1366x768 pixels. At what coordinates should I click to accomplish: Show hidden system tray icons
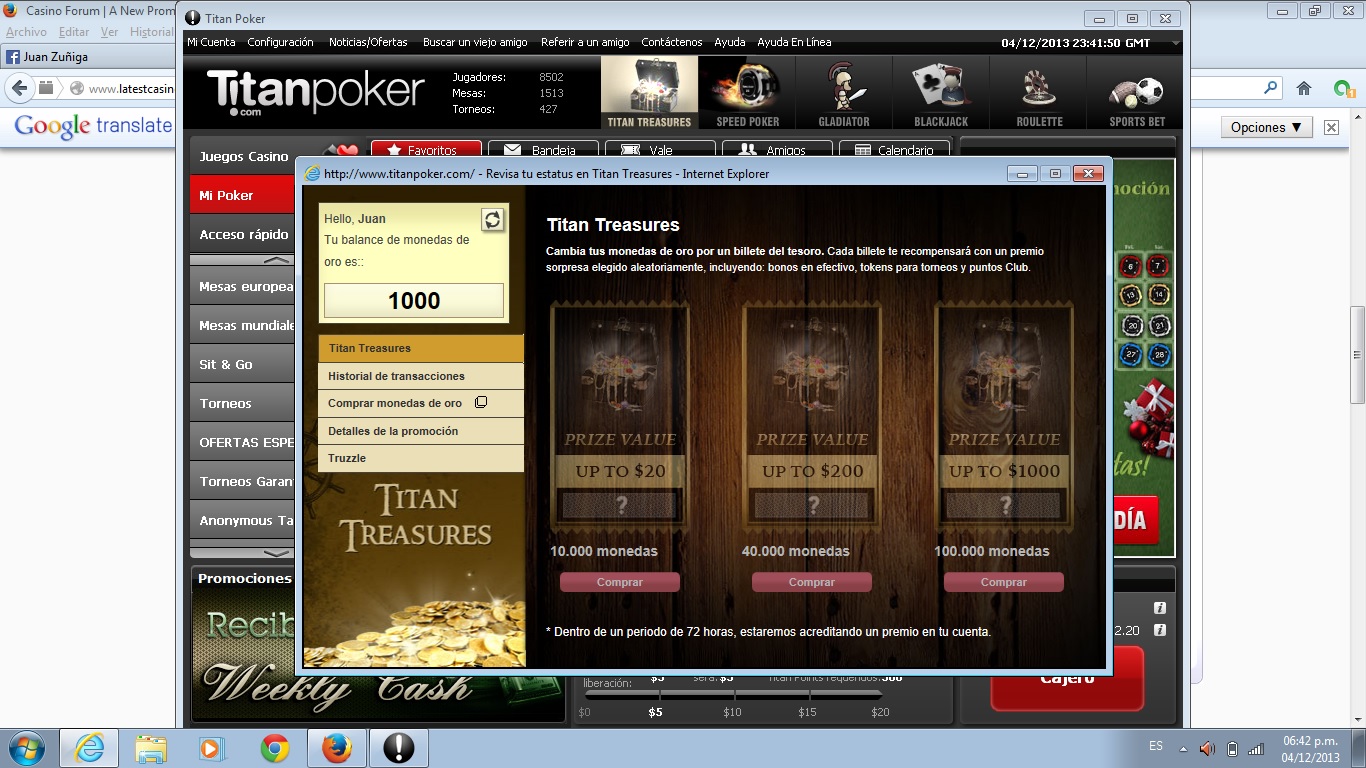click(1183, 748)
